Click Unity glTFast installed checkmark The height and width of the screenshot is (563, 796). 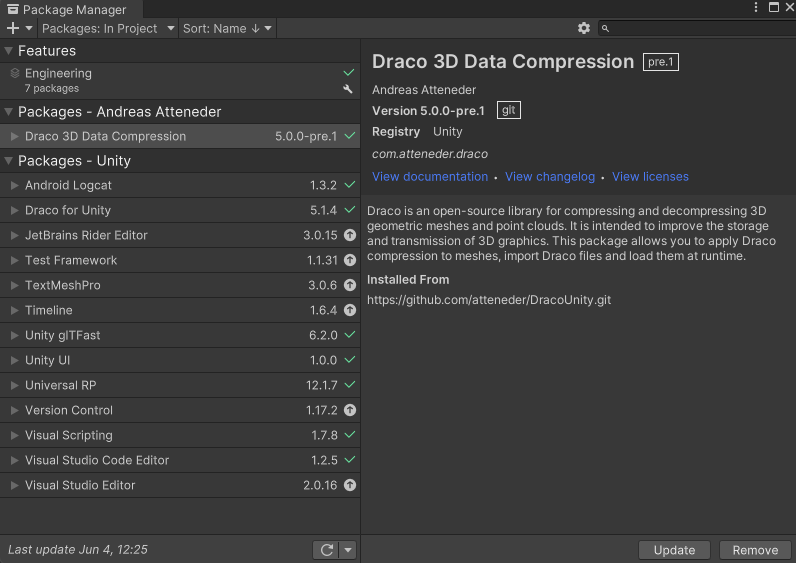(x=350, y=335)
